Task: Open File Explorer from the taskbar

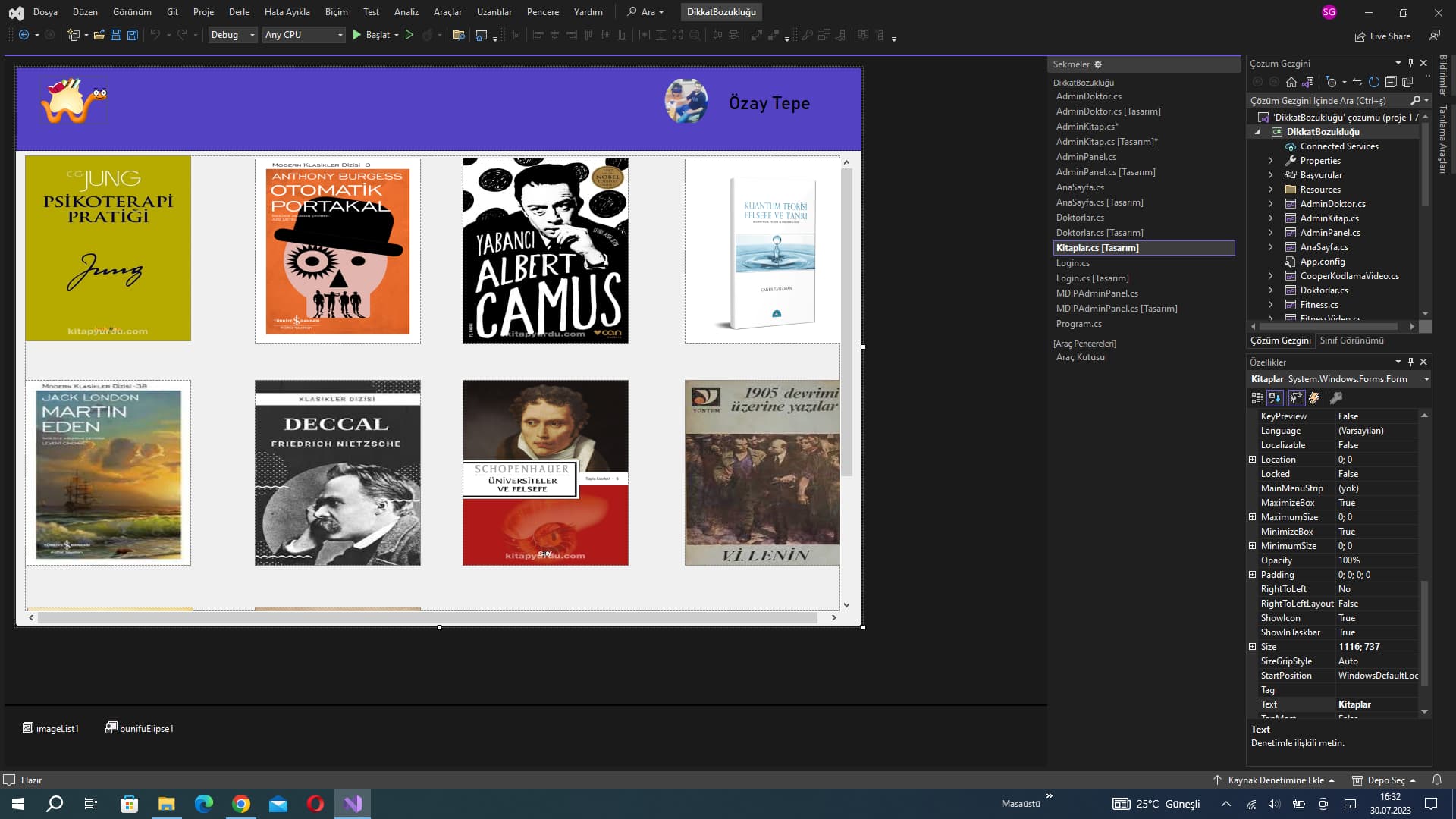Action: point(166,804)
